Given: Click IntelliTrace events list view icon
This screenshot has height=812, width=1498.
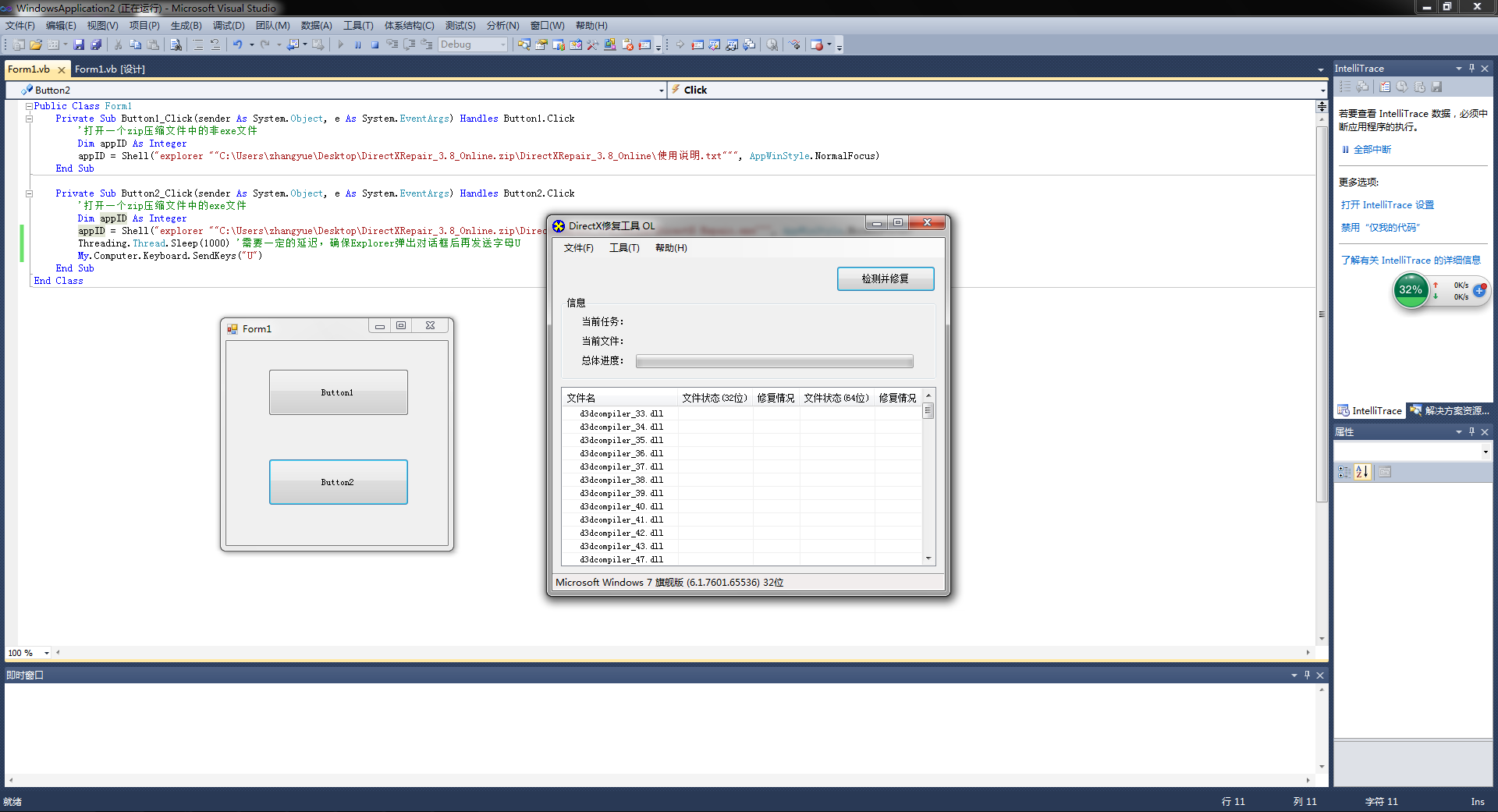Looking at the screenshot, I should point(1345,87).
